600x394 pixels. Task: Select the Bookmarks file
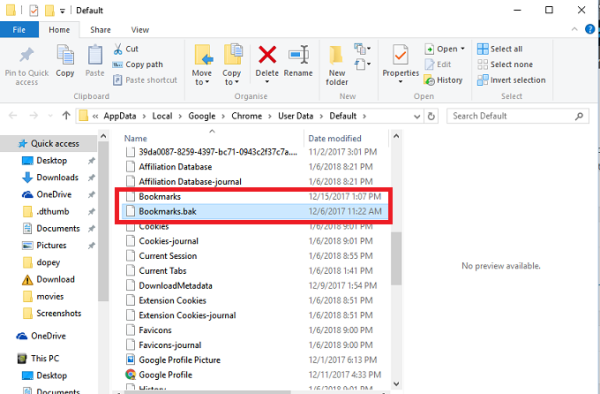click(x=254, y=197)
